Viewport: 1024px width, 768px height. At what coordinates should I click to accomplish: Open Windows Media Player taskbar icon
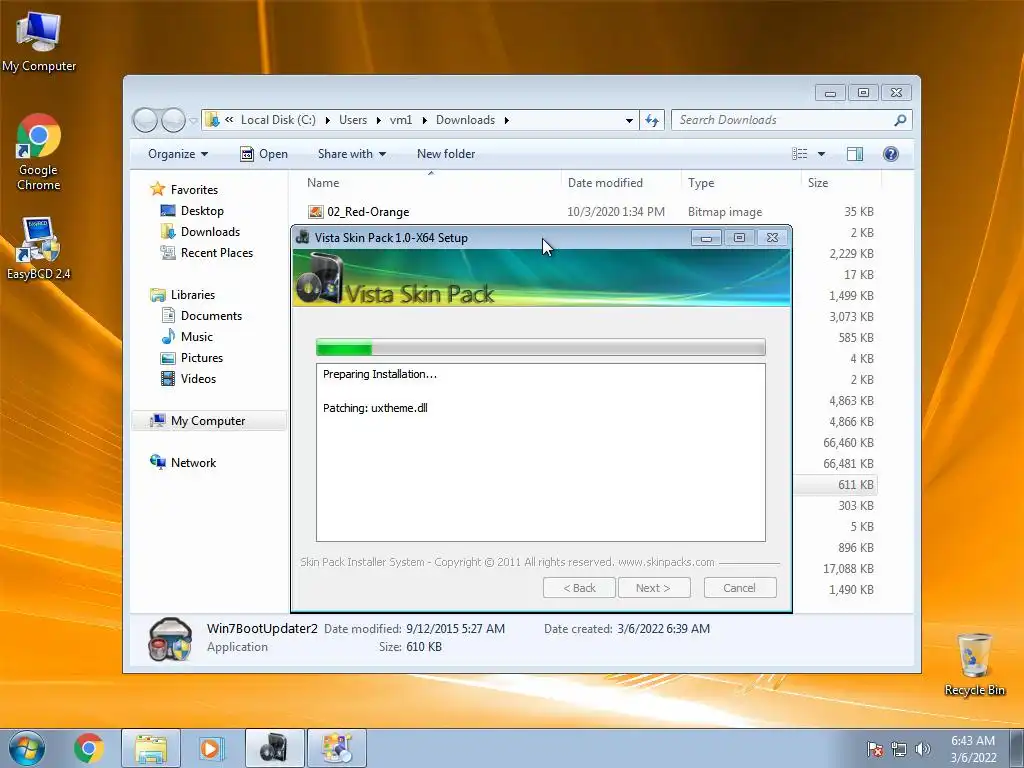tap(210, 748)
